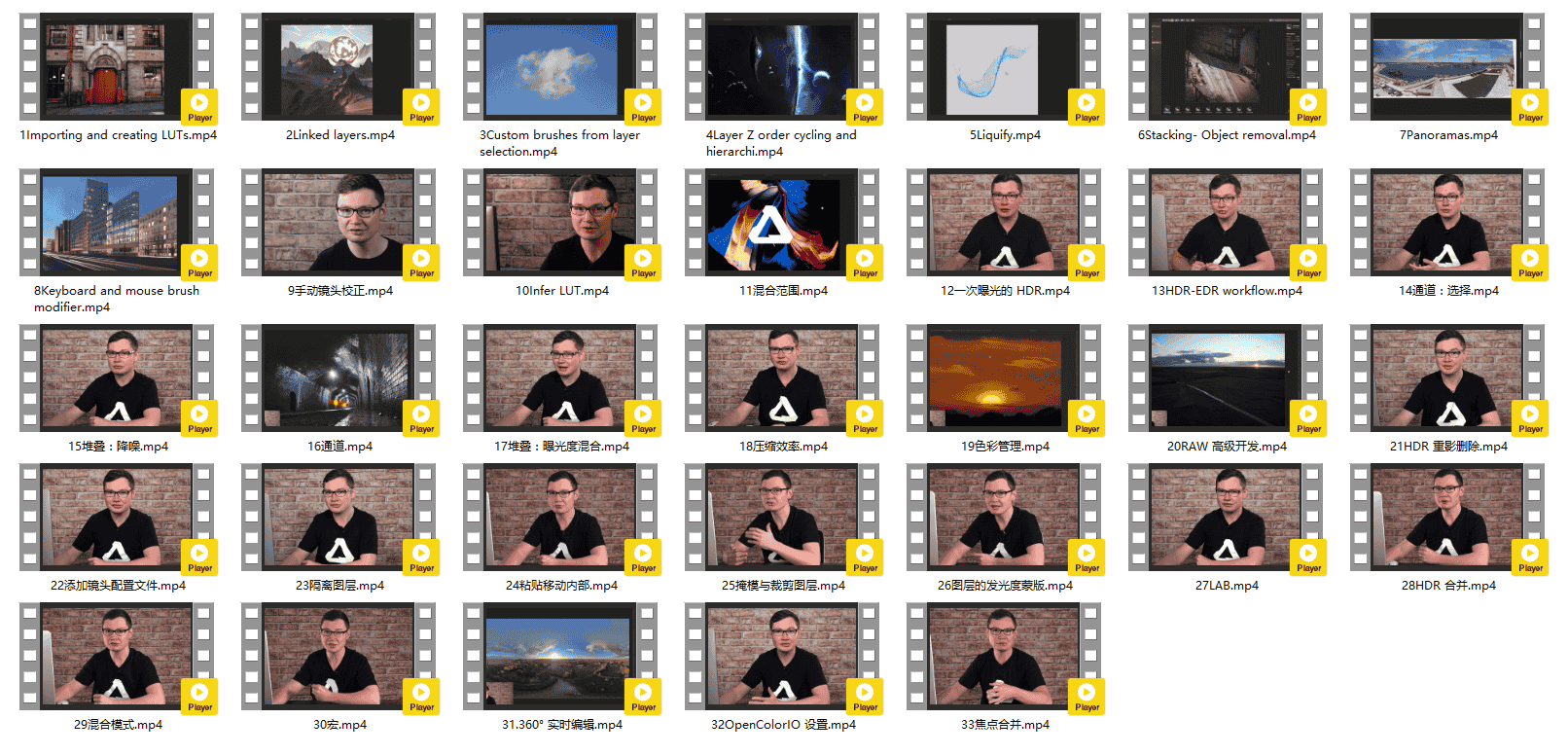1568x755 pixels.
Task: Click the 3Custom brushes from layer selection.mp4 icon
Action: point(560,67)
